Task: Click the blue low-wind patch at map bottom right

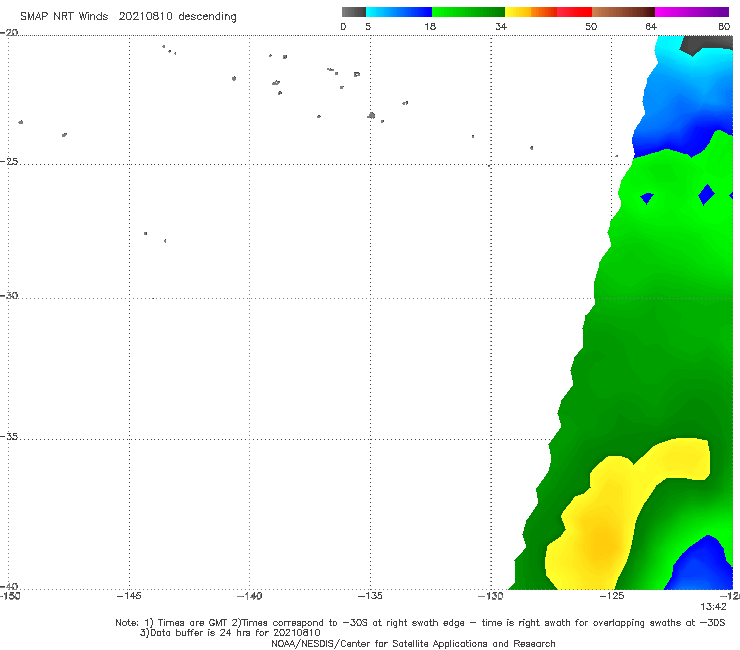Action: [701, 566]
